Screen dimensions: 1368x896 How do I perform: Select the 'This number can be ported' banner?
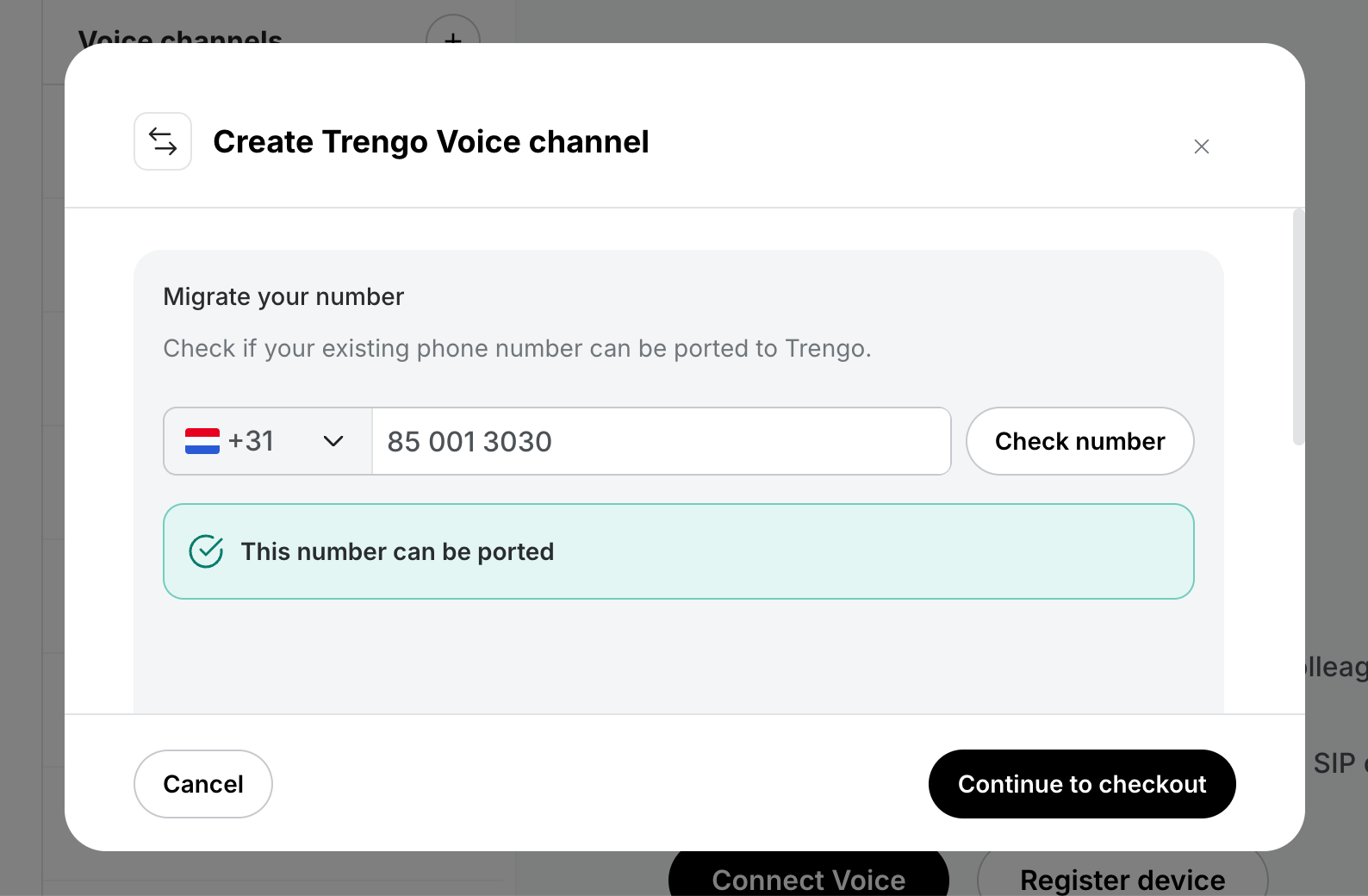679,551
